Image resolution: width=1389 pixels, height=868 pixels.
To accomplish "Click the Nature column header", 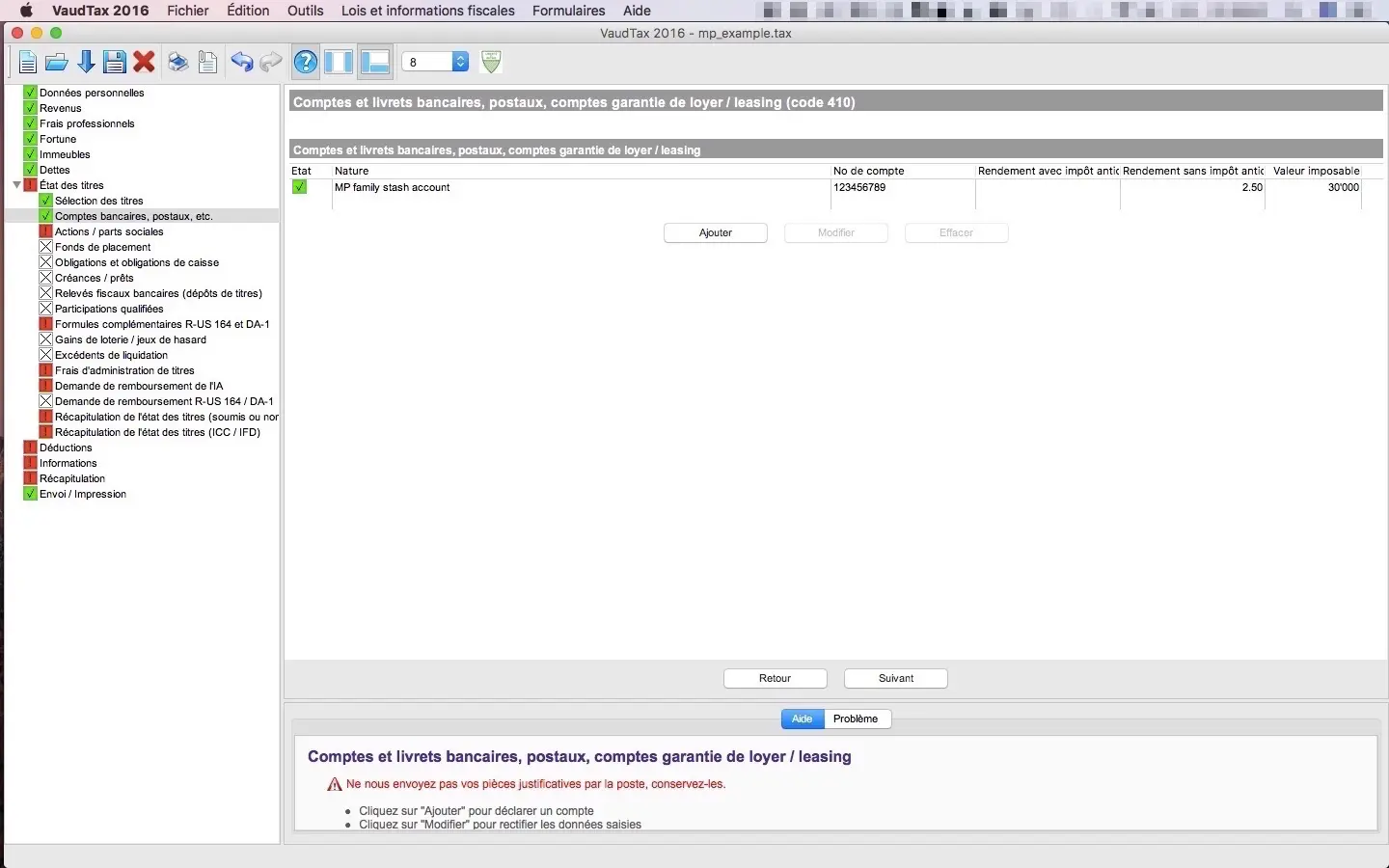I will (582, 171).
